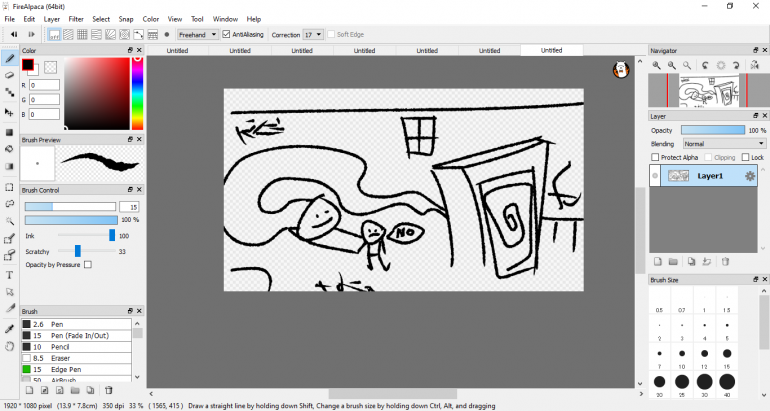Screen dimensions: 770x411
Task: Check the Opacity by Pressure box
Action: pyautogui.click(x=88, y=265)
